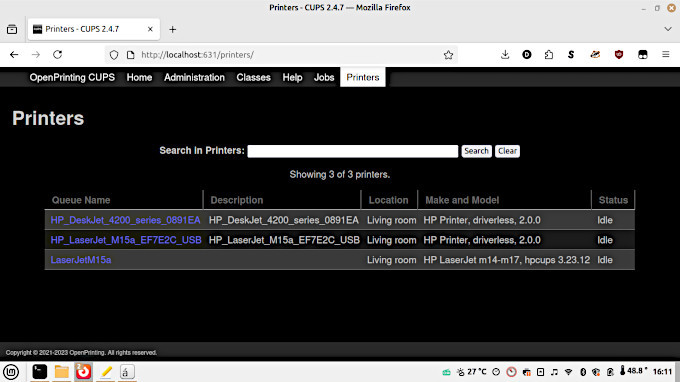Click the Make and Model header
This screenshot has height=382, width=680.
tap(462, 200)
